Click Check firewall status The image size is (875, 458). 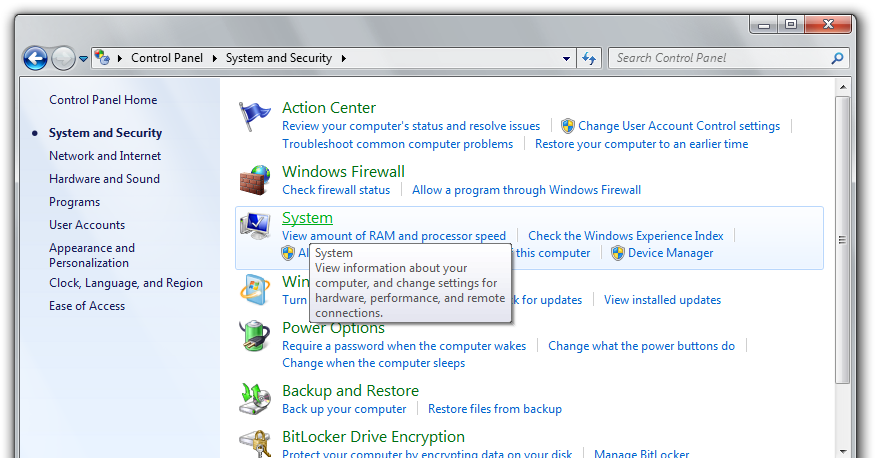click(336, 190)
